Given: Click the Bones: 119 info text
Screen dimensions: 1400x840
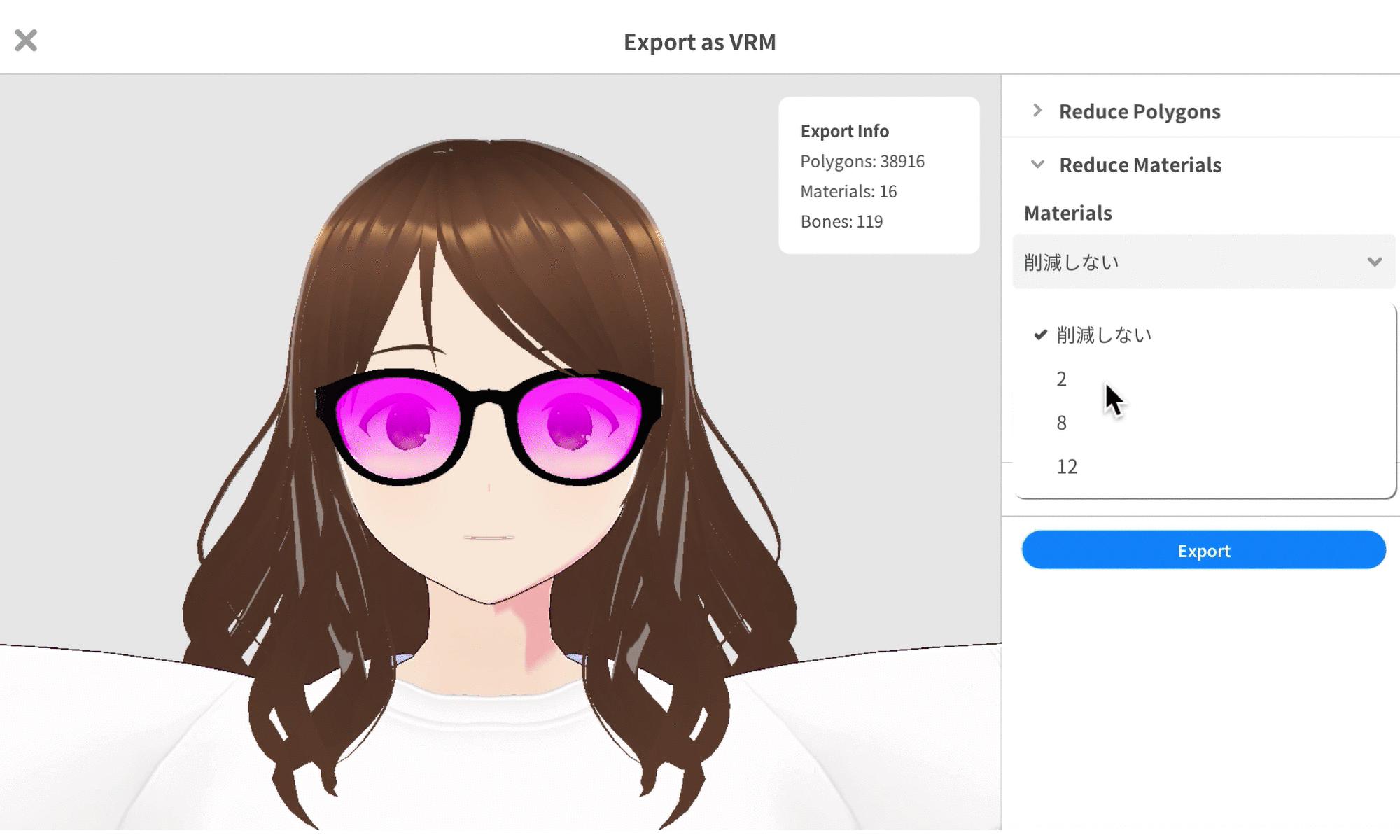Looking at the screenshot, I should point(841,221).
